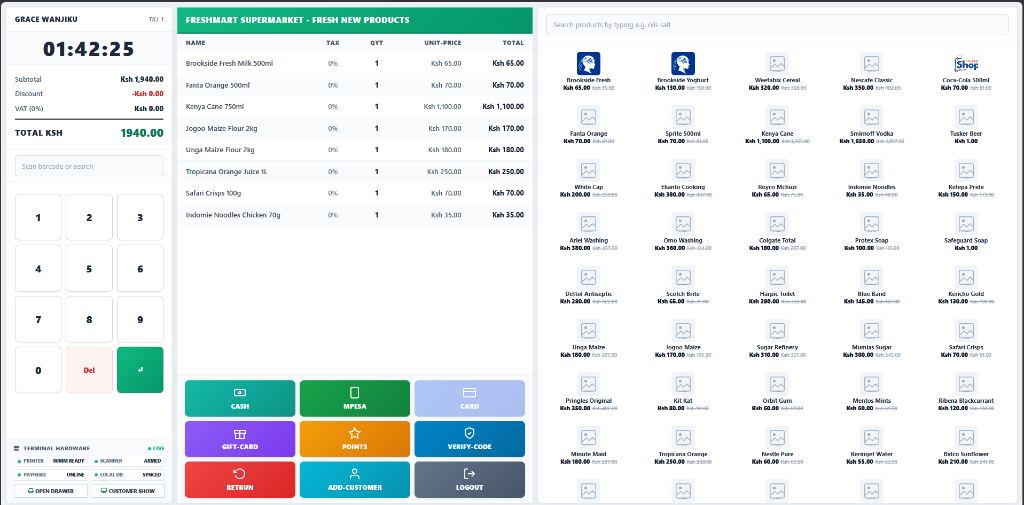Click keypad digit 0
Viewport: 1024px width, 505px height.
(38, 370)
